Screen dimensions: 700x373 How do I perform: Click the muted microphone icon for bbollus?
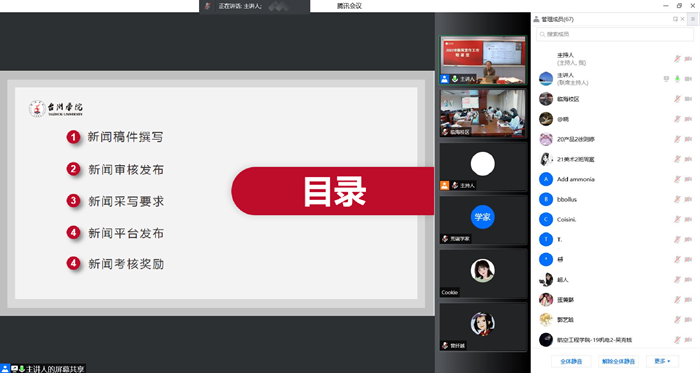[677, 199]
